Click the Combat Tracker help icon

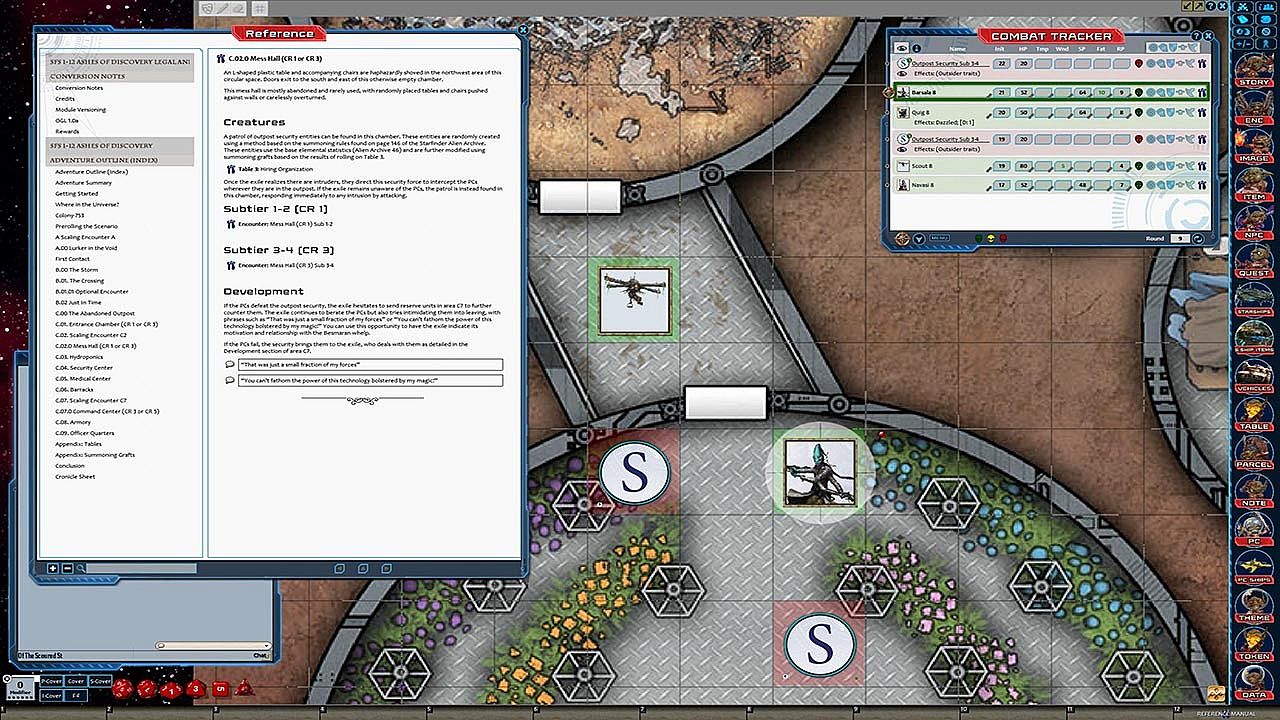[x=1197, y=36]
